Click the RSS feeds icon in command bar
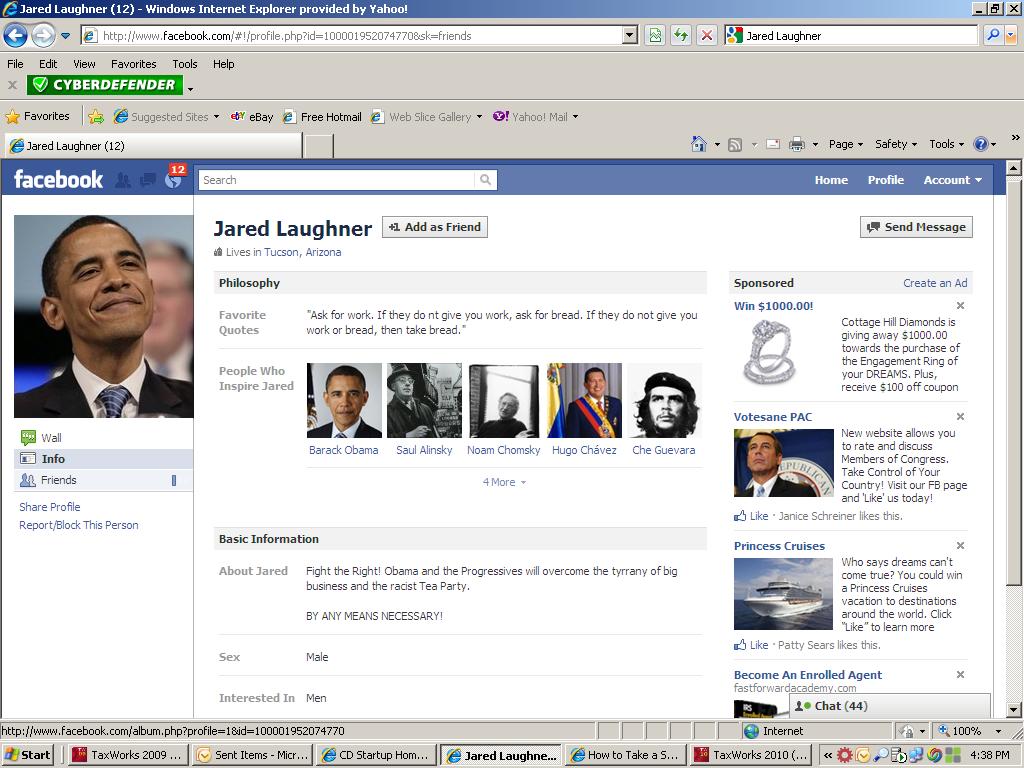Image resolution: width=1024 pixels, height=768 pixels. (x=735, y=144)
